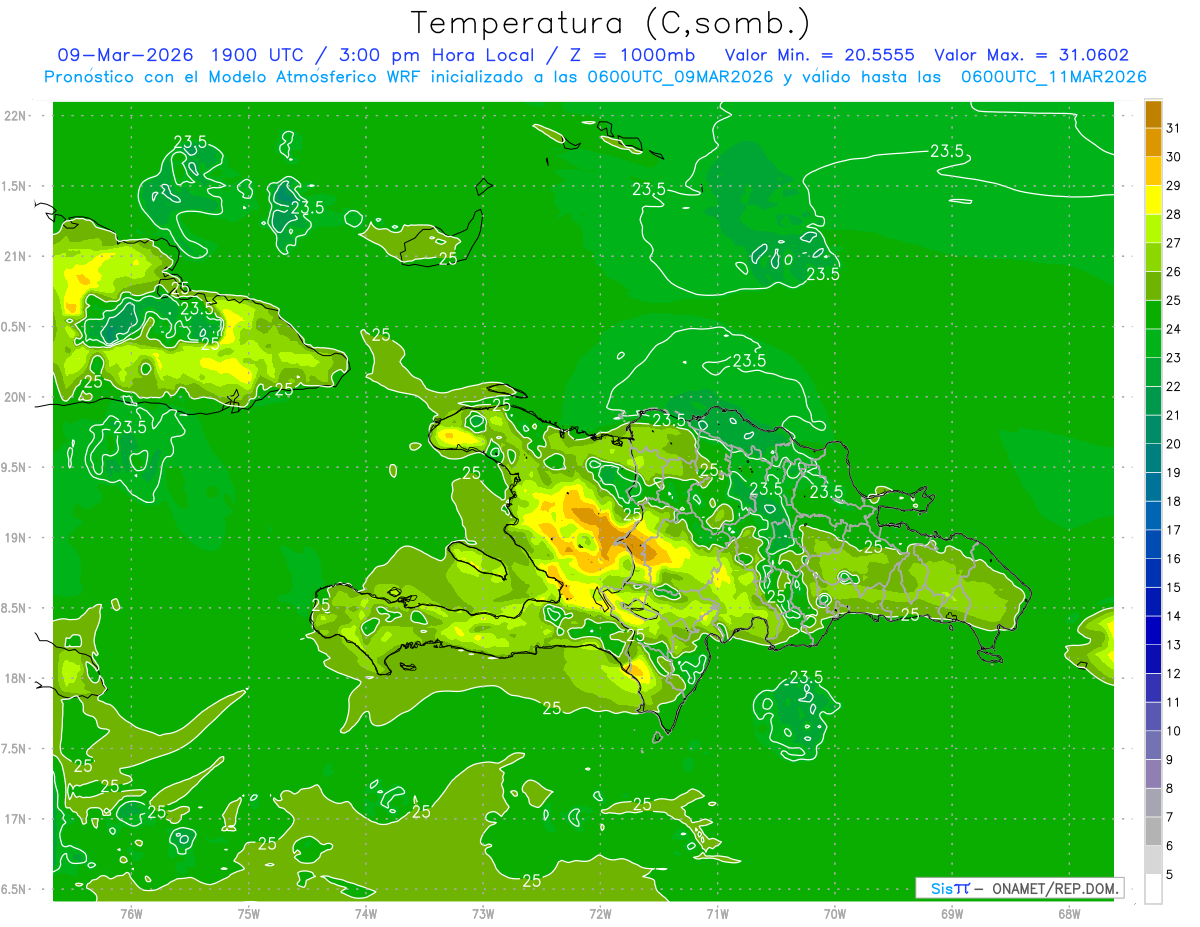The image size is (1200, 927).
Task: Select the "0600UTC_11MAR2026" valid-until time
Action: pos(1053,76)
